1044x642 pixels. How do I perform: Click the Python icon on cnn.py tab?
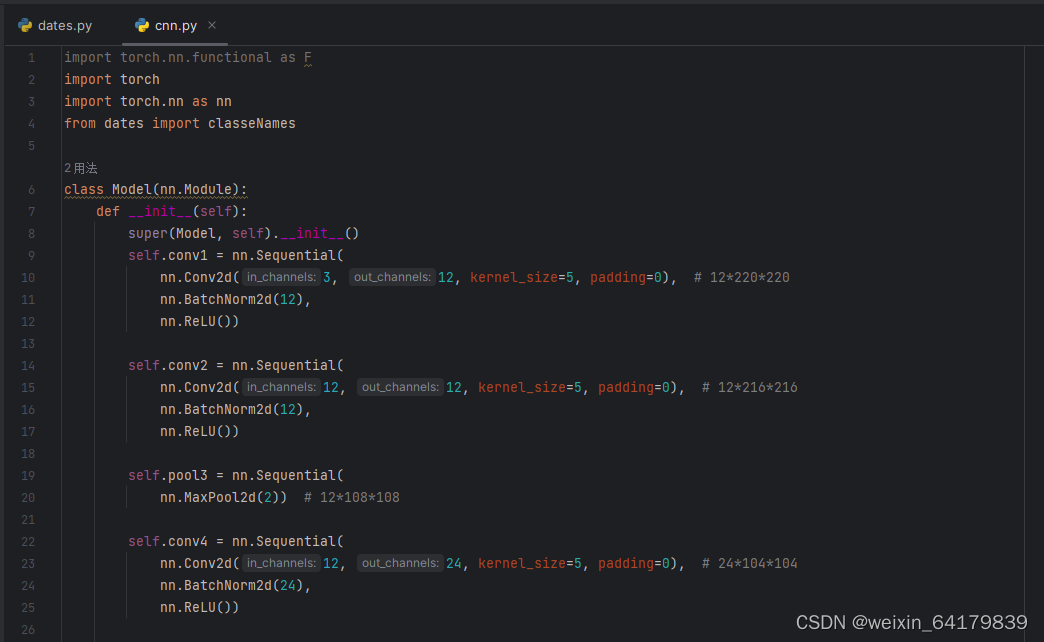(x=142, y=25)
